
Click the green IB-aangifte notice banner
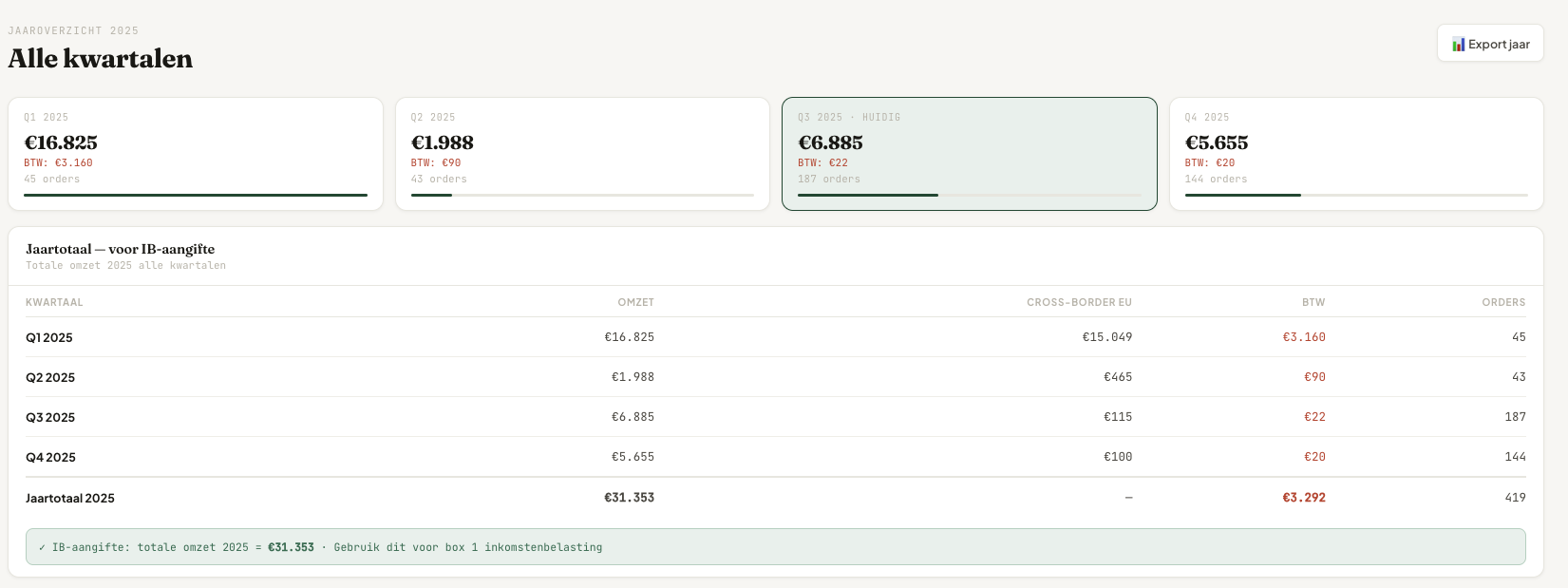(x=775, y=547)
